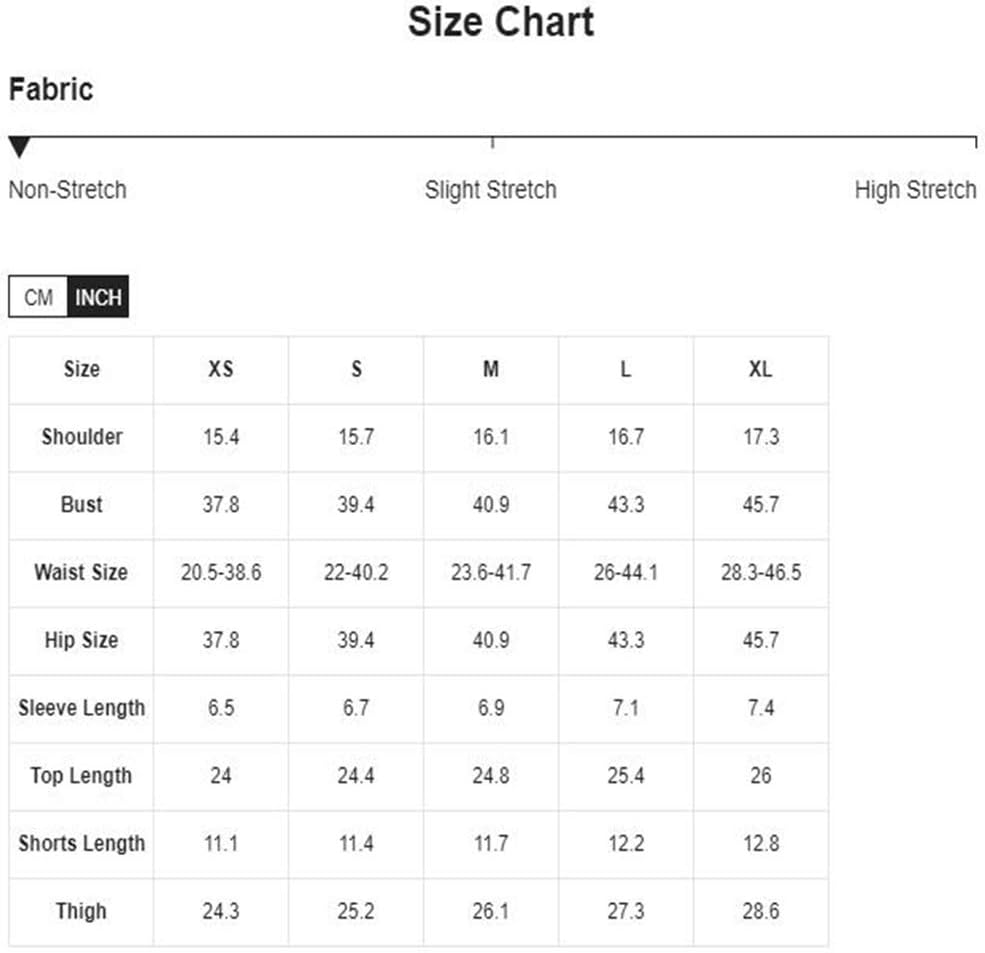Click the Slight Stretch label
The height and width of the screenshot is (953, 985).
(x=491, y=190)
